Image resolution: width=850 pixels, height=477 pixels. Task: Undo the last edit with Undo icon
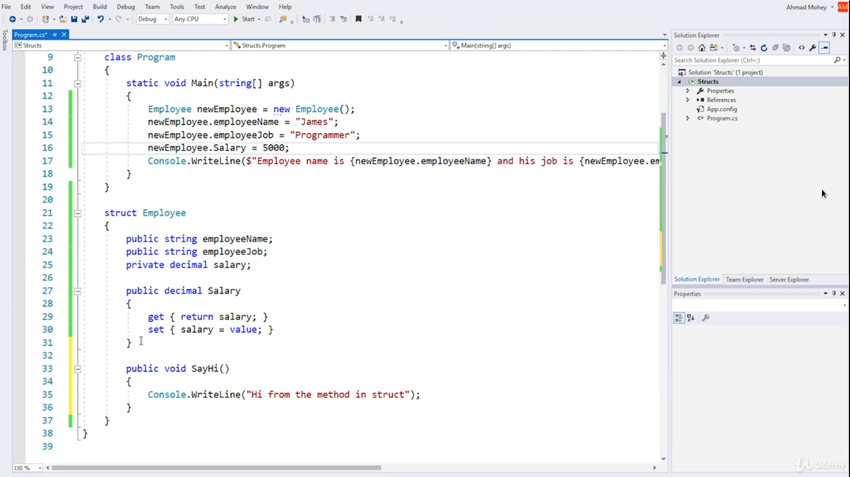[x=100, y=19]
